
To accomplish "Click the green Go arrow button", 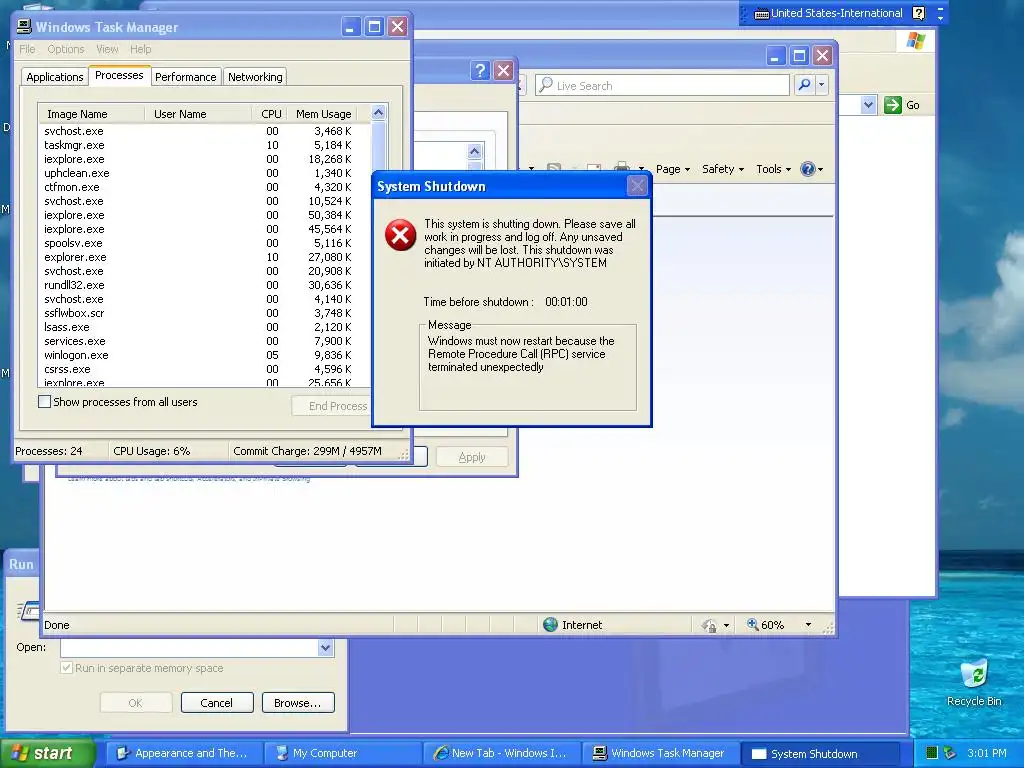I will point(893,104).
